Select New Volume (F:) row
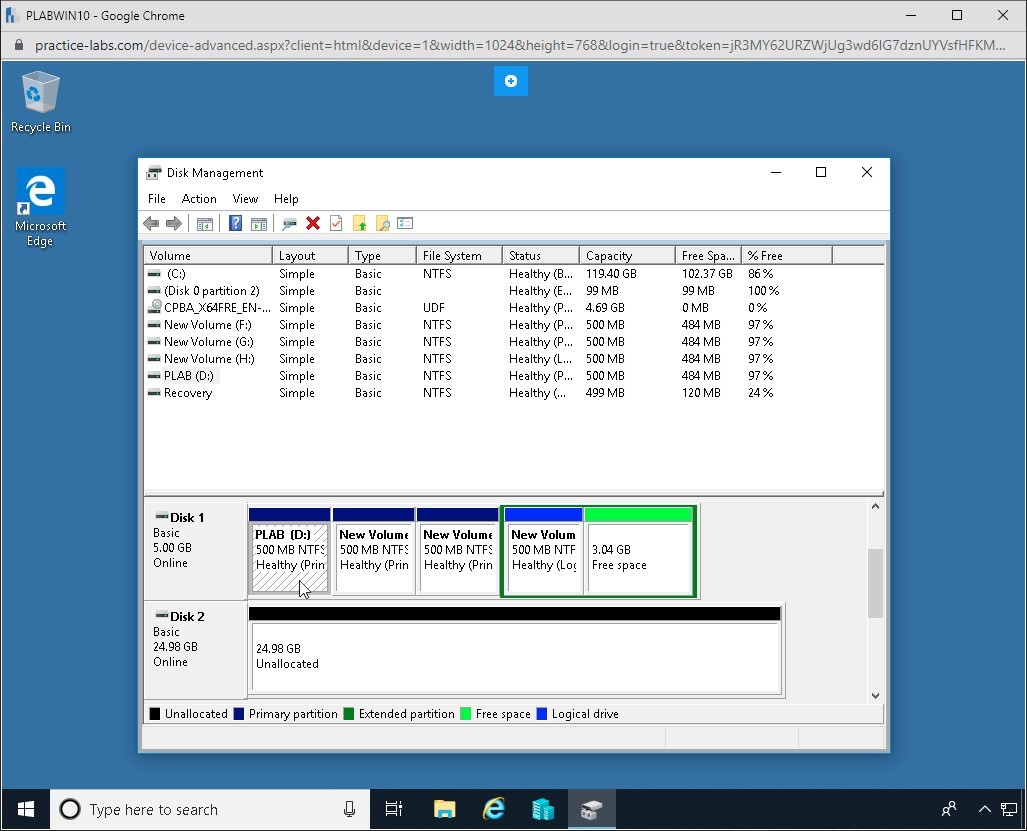 coord(514,325)
